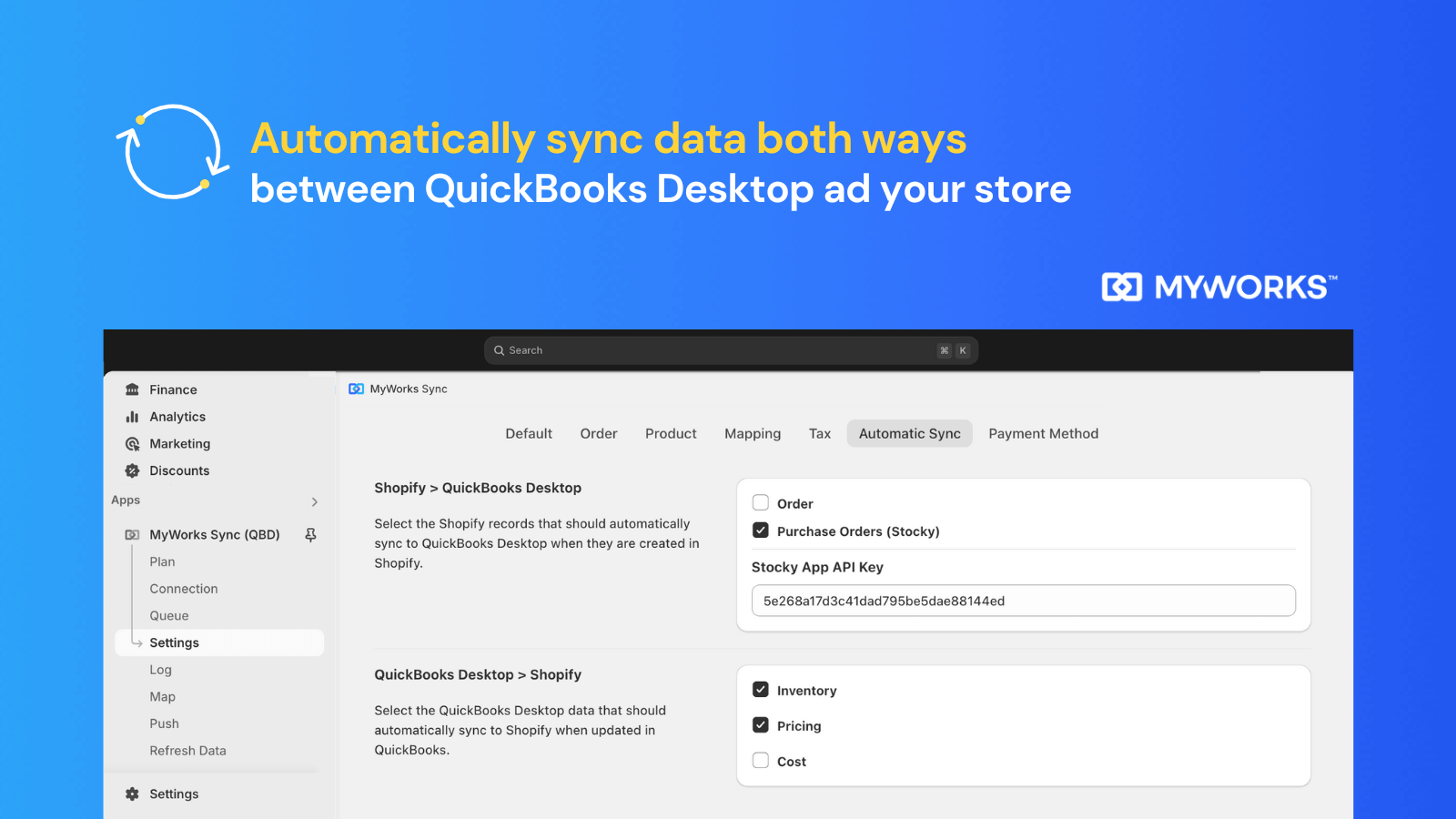Image resolution: width=1456 pixels, height=819 pixels.
Task: Open the Payment Method tab
Action: point(1043,433)
